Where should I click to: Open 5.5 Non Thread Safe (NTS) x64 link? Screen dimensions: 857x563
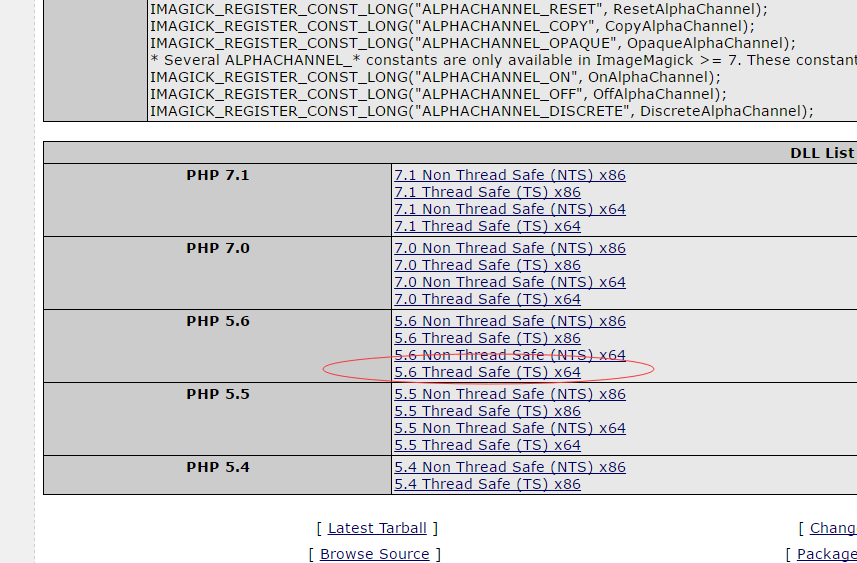click(510, 428)
